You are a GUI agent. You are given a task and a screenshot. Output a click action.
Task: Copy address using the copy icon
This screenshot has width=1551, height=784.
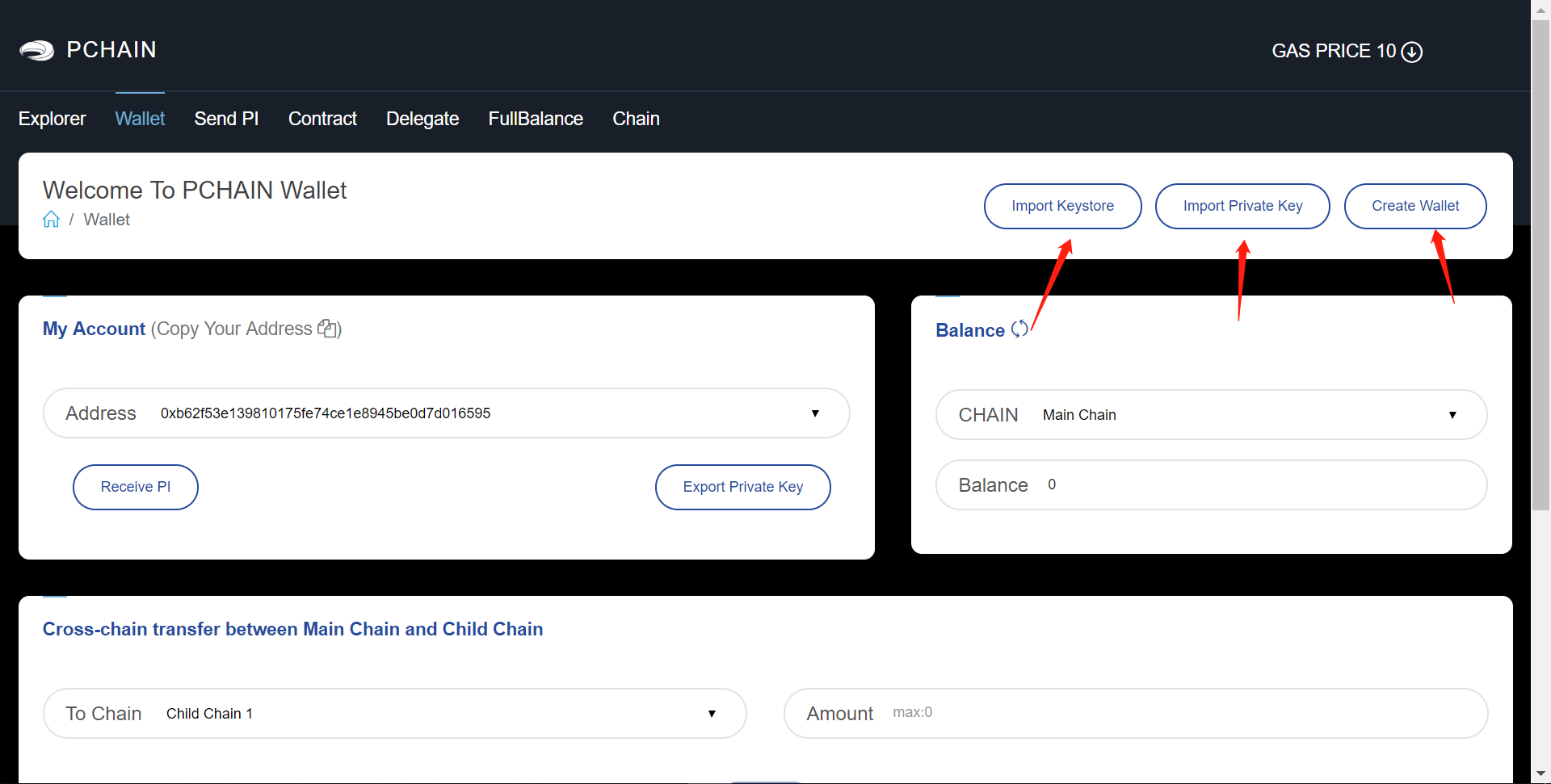point(327,329)
